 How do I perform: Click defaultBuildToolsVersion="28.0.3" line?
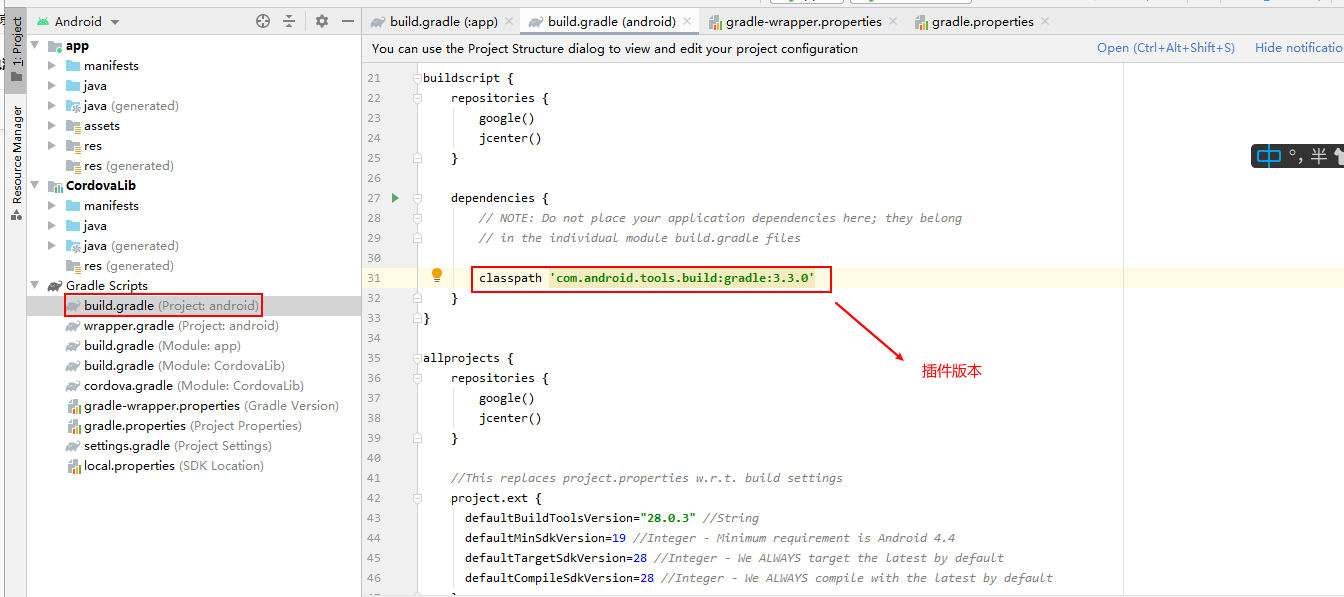pyautogui.click(x=611, y=518)
